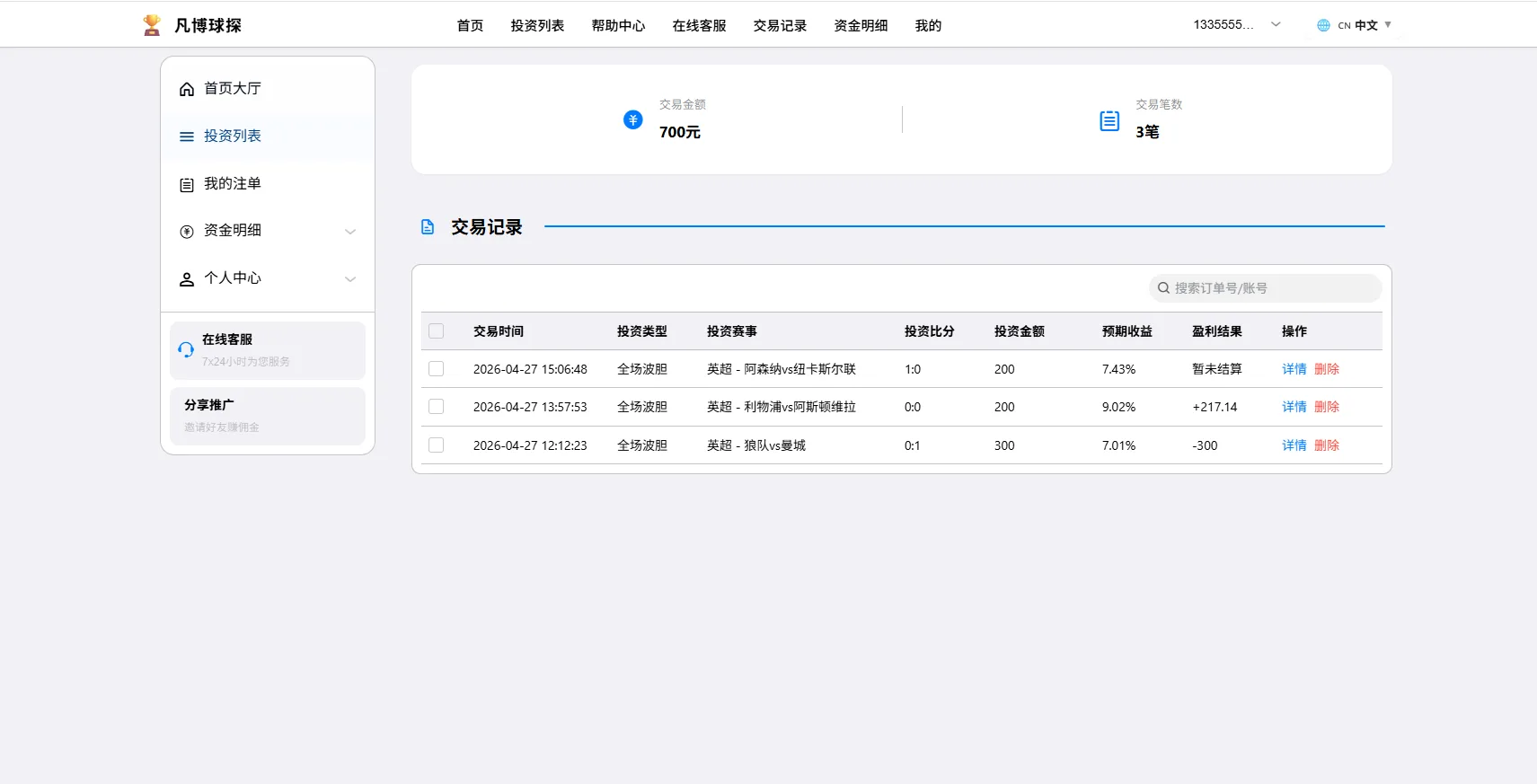Check the row for 13:57:53 transaction

pos(437,407)
